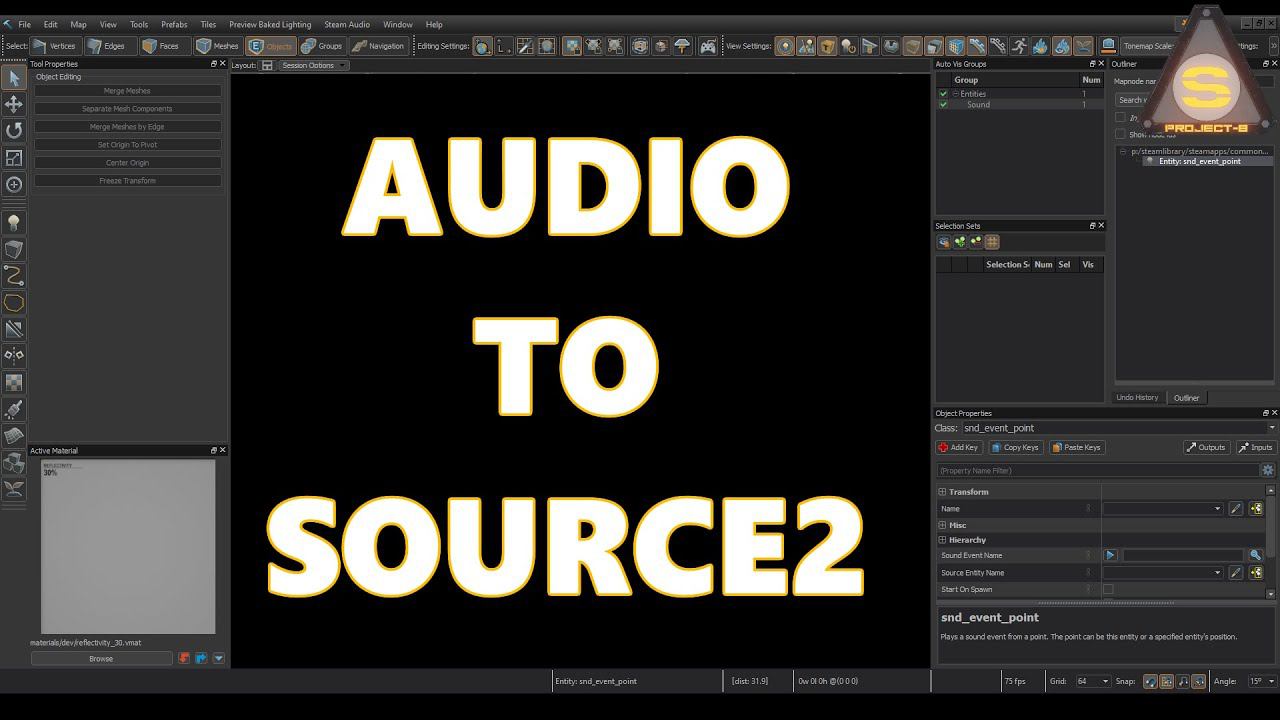Select the Selection arrow tool

coord(14,78)
